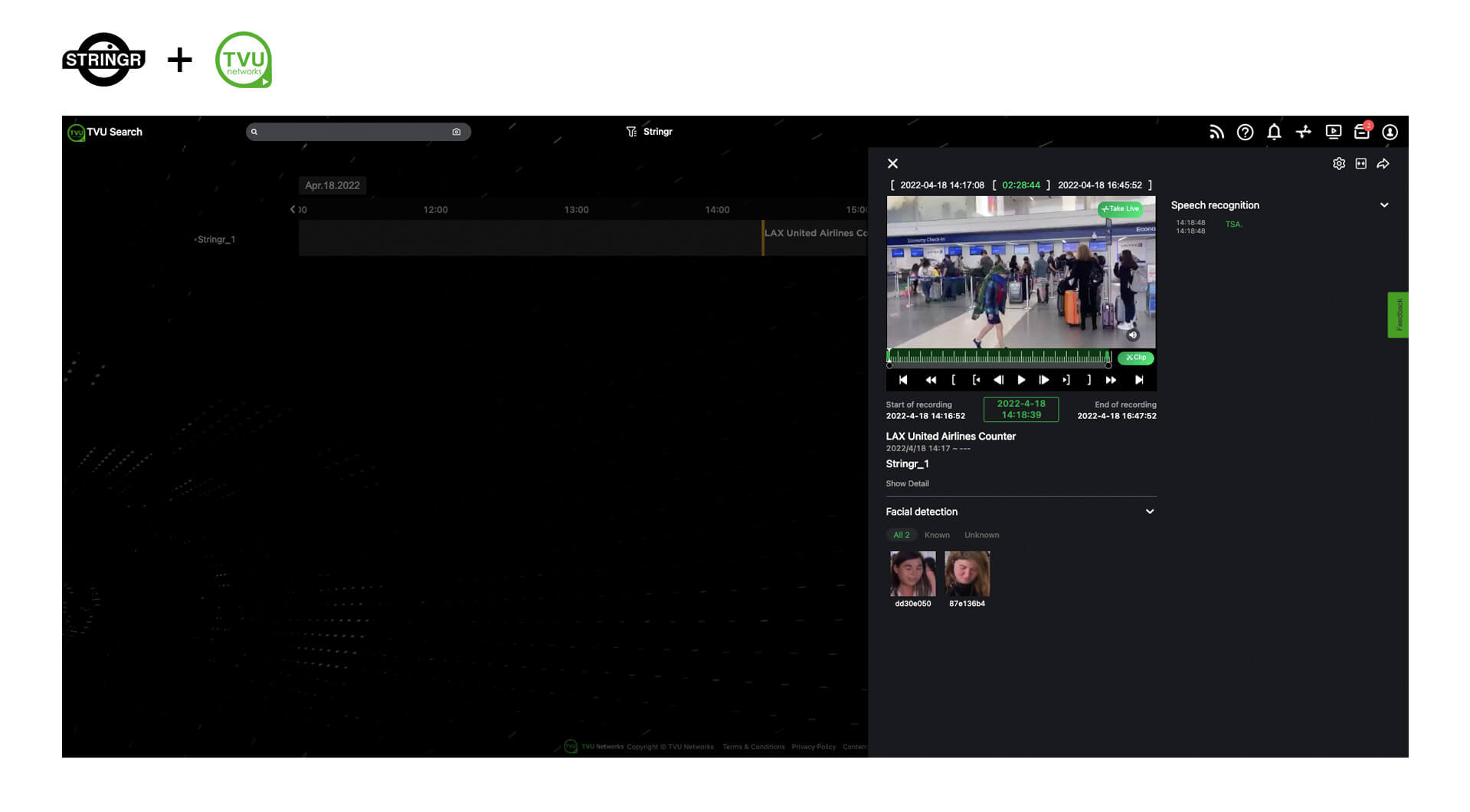Jump to the clip in-point
This screenshot has width=1470, height=812.
[976, 380]
